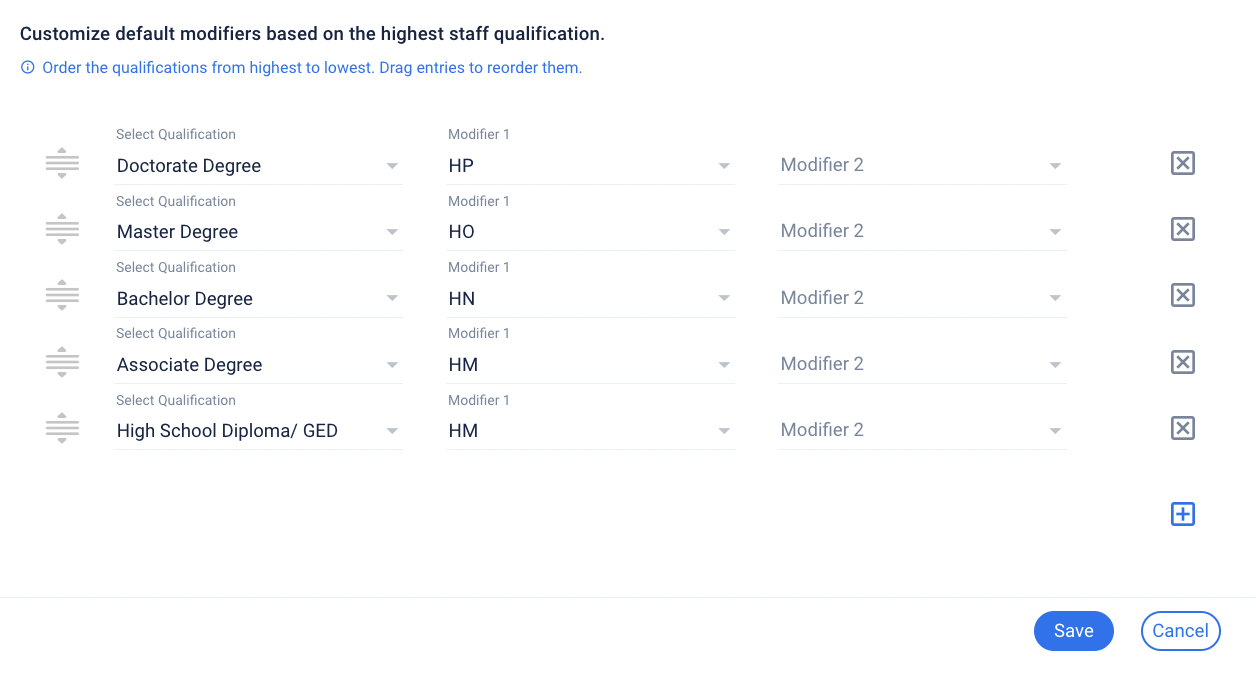Open the Modifier 1 dropdown showing HO
The height and width of the screenshot is (684, 1256).
pyautogui.click(x=590, y=232)
